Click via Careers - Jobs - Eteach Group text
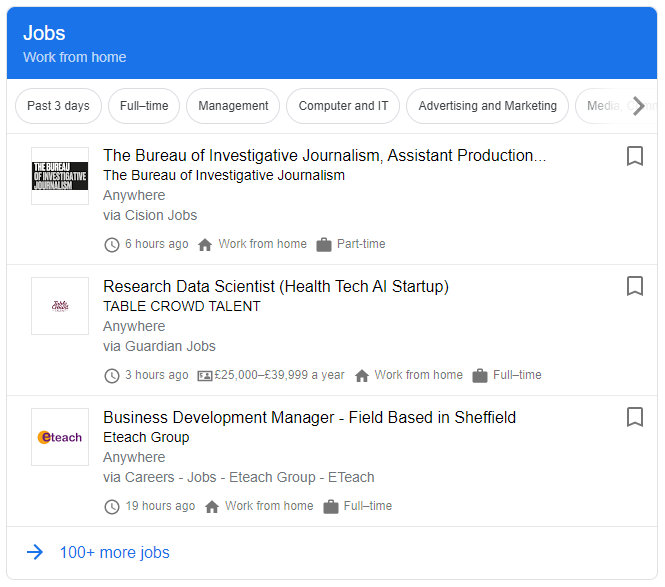This screenshot has height=587, width=665. pos(239,478)
